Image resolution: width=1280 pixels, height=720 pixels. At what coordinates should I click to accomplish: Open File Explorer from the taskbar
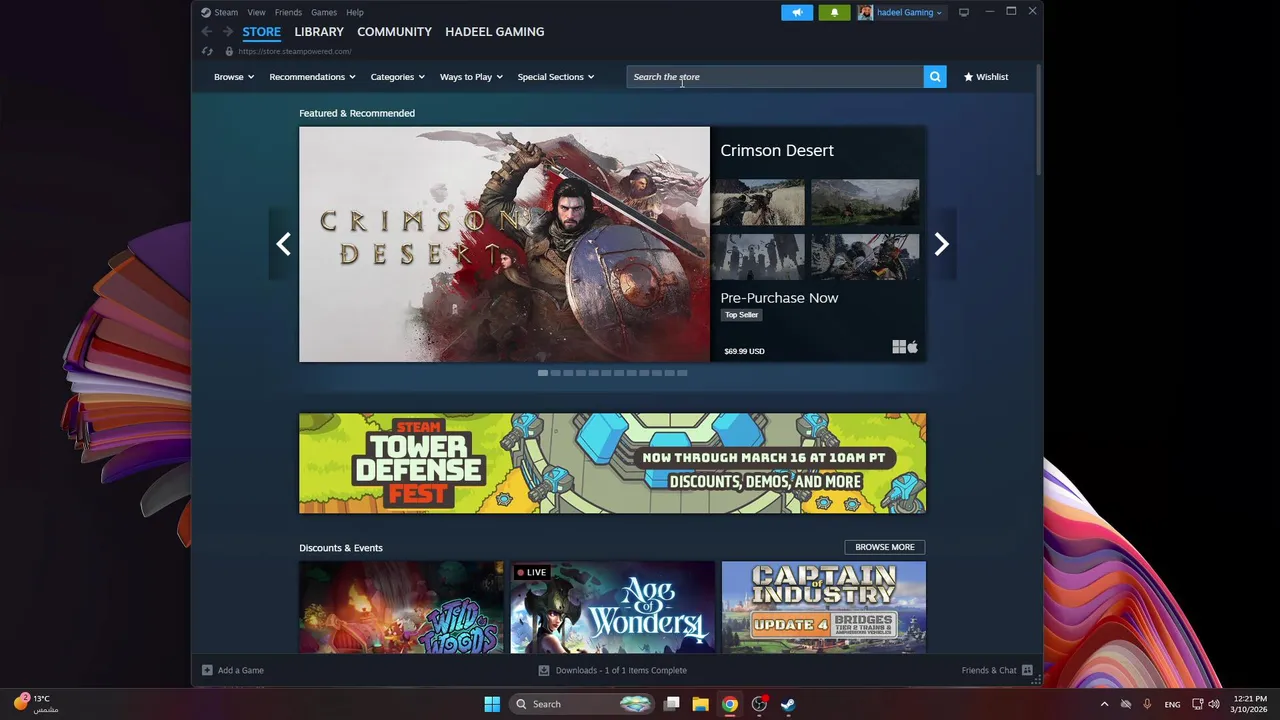tap(701, 704)
